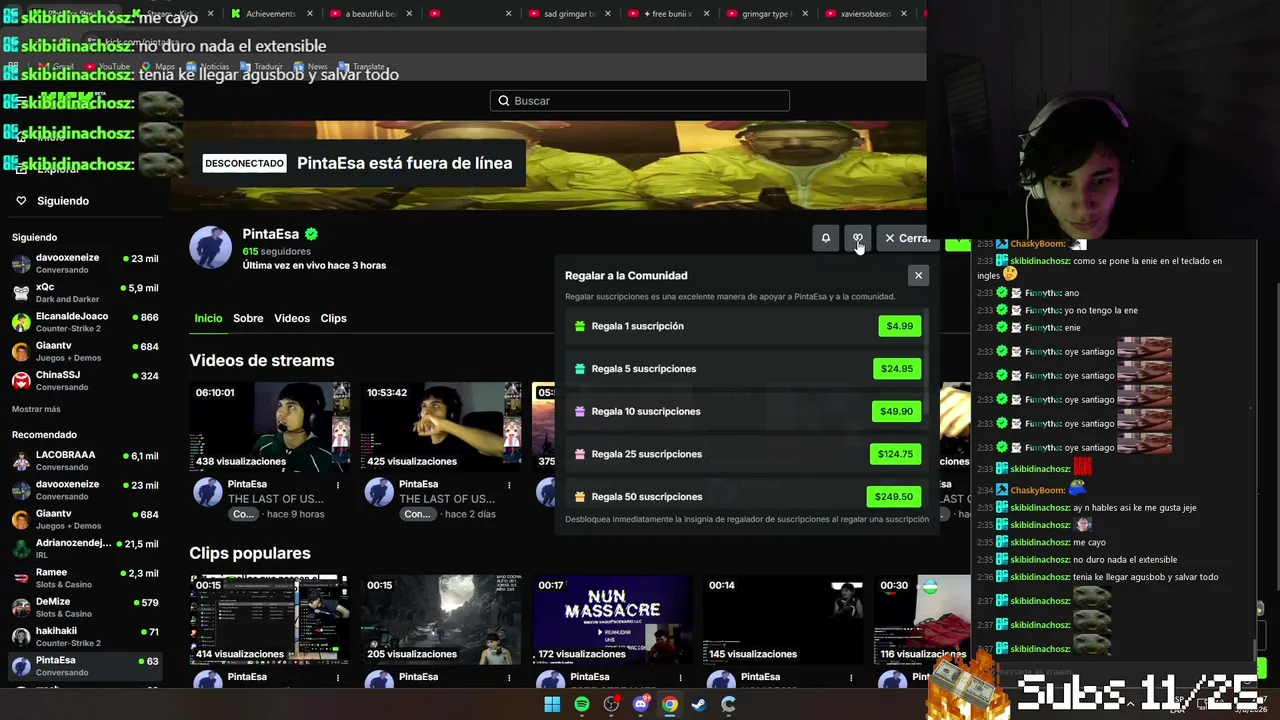Viewport: 1280px width, 720px height.
Task: Open options menu for the 205 visualizaciones clip
Action: tap(509, 678)
